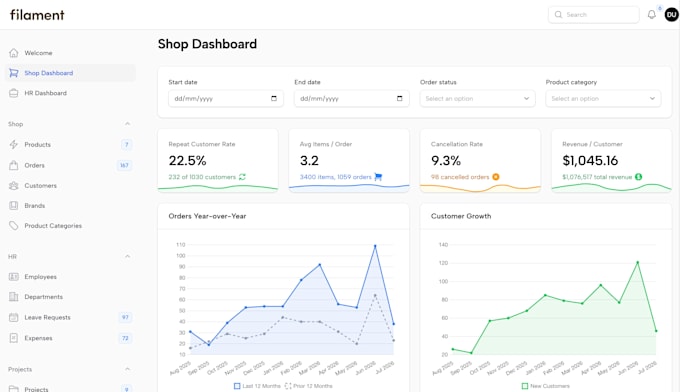
Task: Click the Products lightning bolt icon
Action: point(13,144)
